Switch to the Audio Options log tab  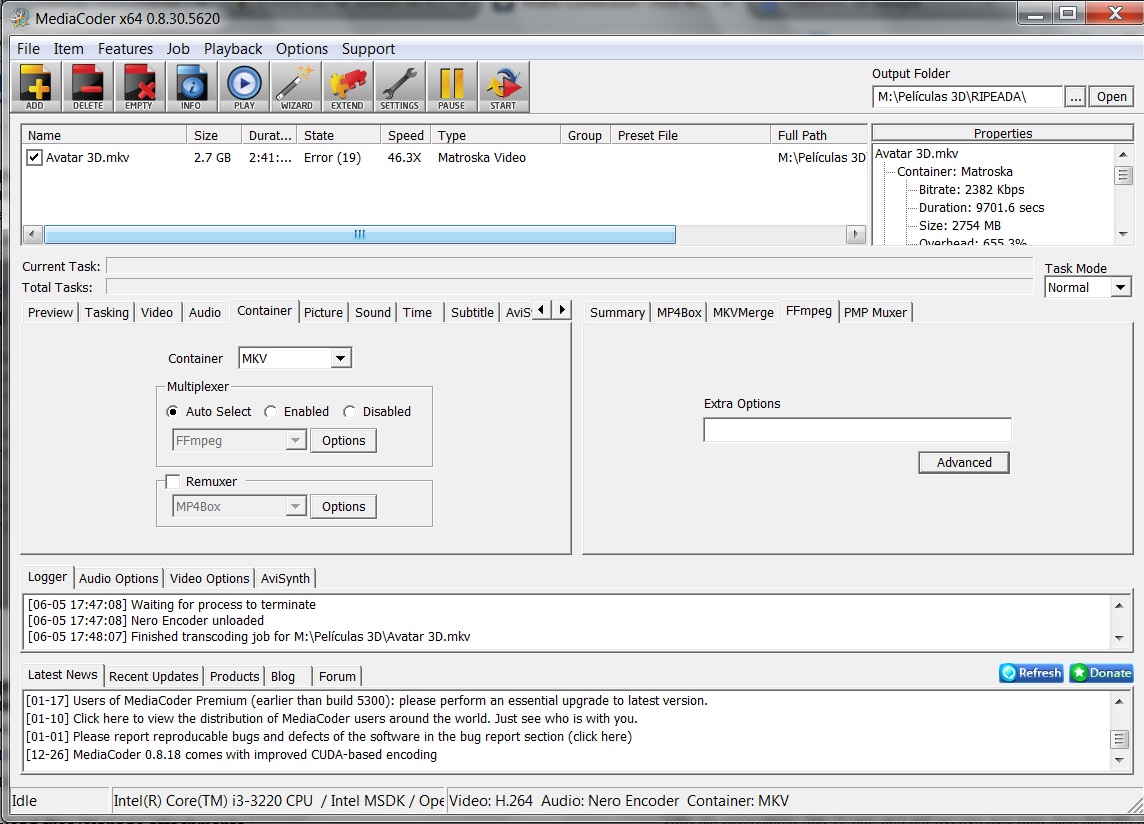click(x=118, y=578)
